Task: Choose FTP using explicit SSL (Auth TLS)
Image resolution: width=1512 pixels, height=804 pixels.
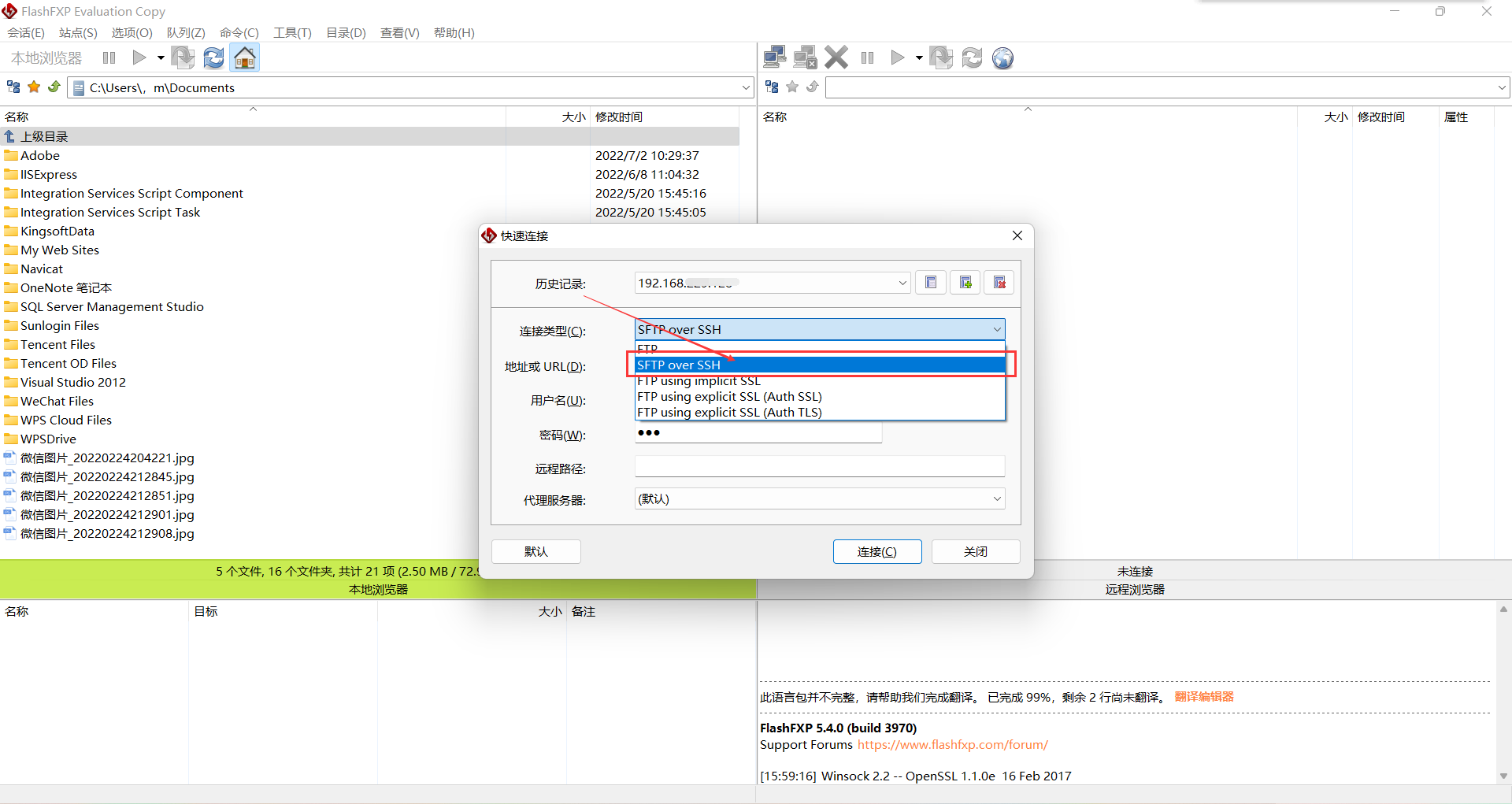Action: (x=728, y=412)
